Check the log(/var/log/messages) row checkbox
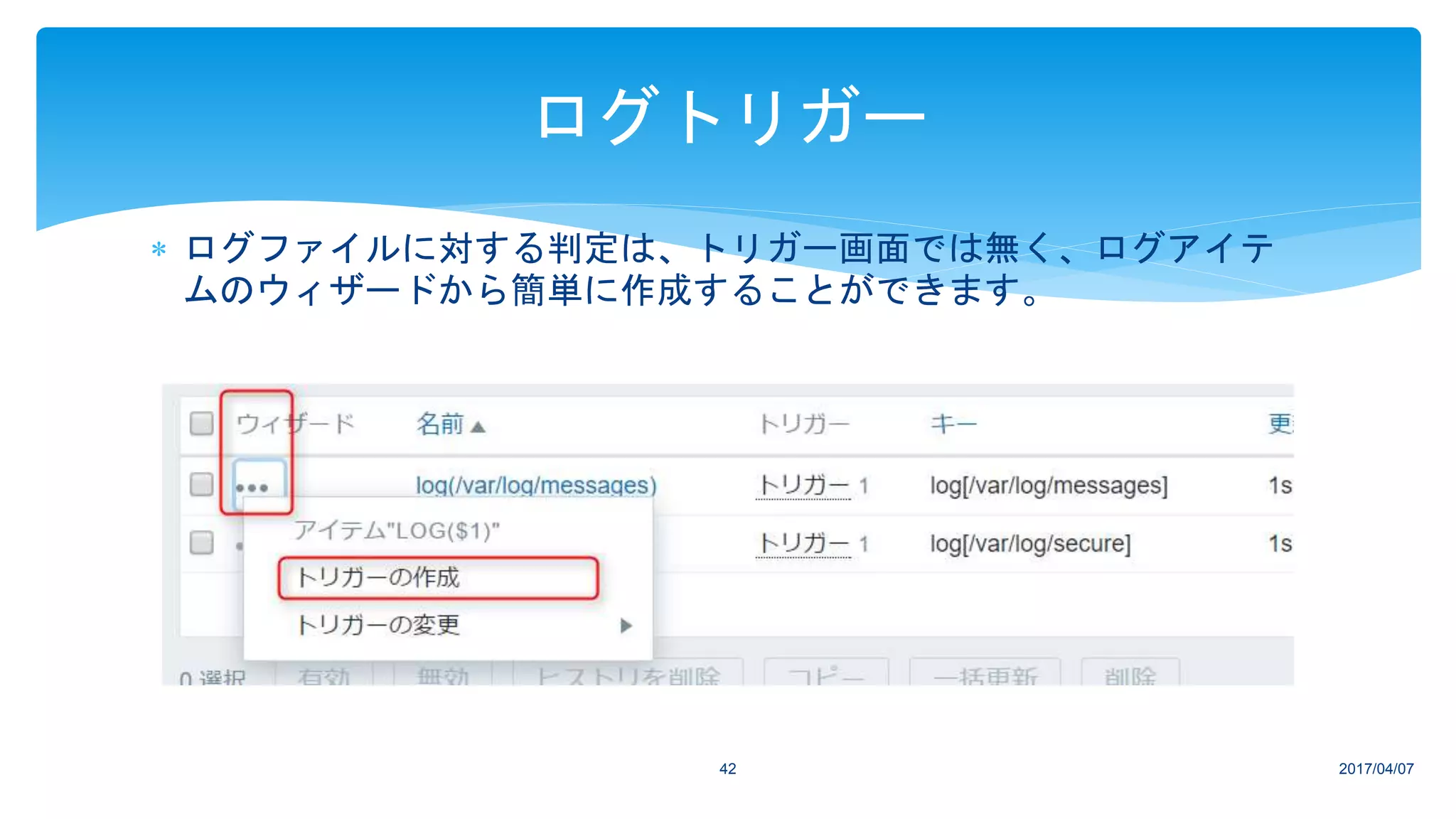The image size is (1456, 819). coord(202,484)
